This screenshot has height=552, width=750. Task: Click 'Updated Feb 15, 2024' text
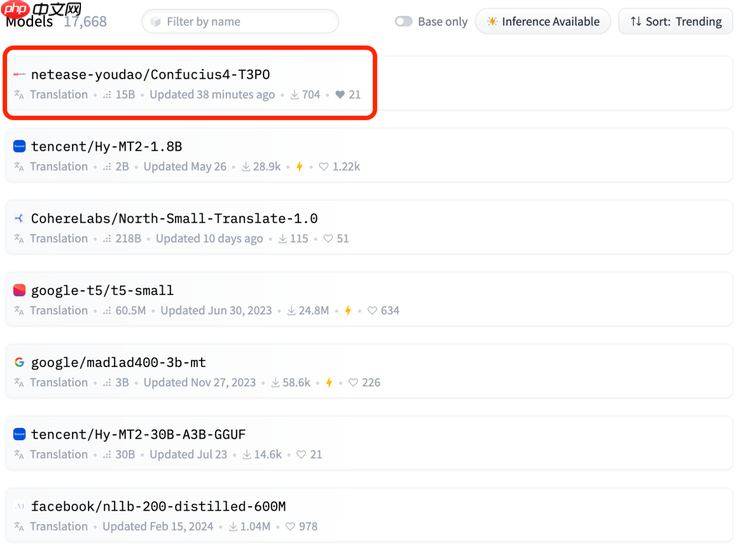(x=158, y=526)
